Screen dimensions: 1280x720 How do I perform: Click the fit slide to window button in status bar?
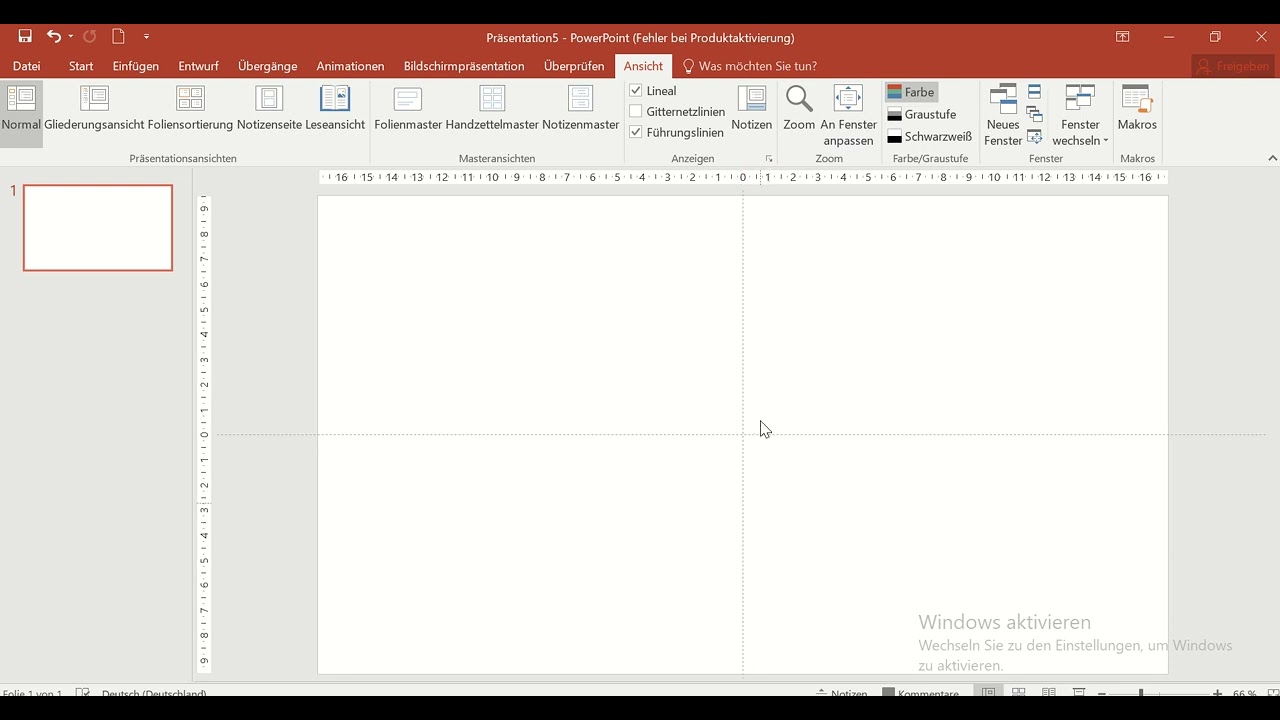(1273, 693)
